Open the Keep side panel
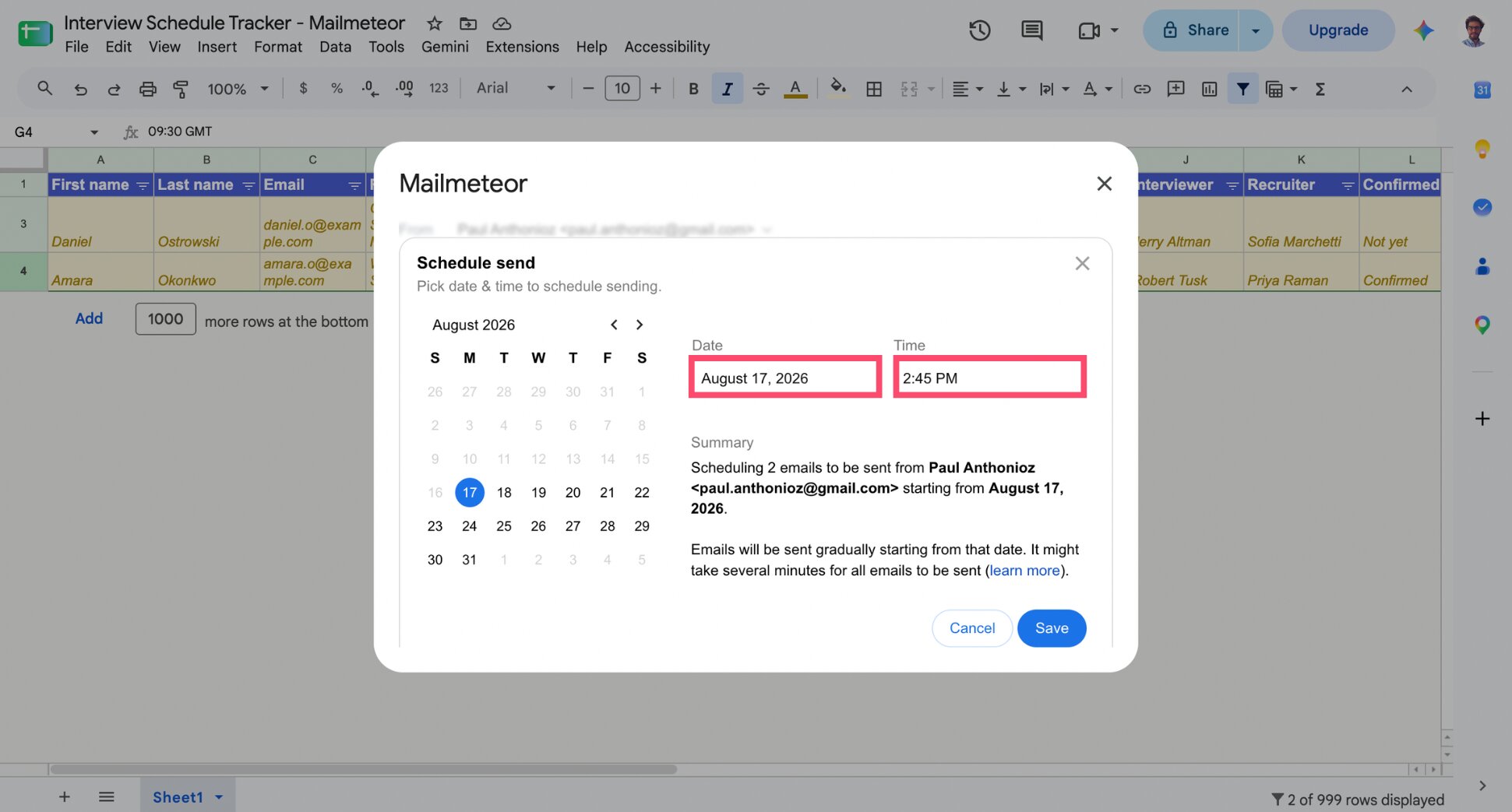Image resolution: width=1512 pixels, height=812 pixels. (1482, 149)
